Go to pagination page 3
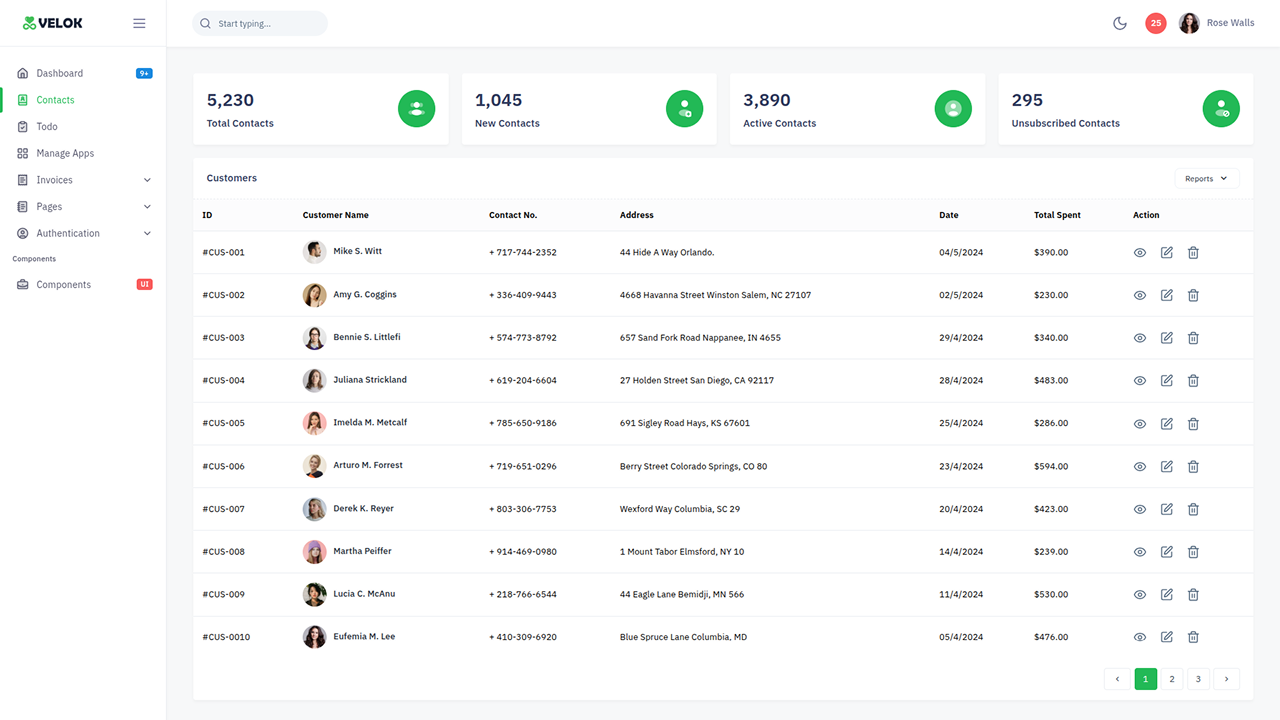The image size is (1280, 720). (1198, 679)
